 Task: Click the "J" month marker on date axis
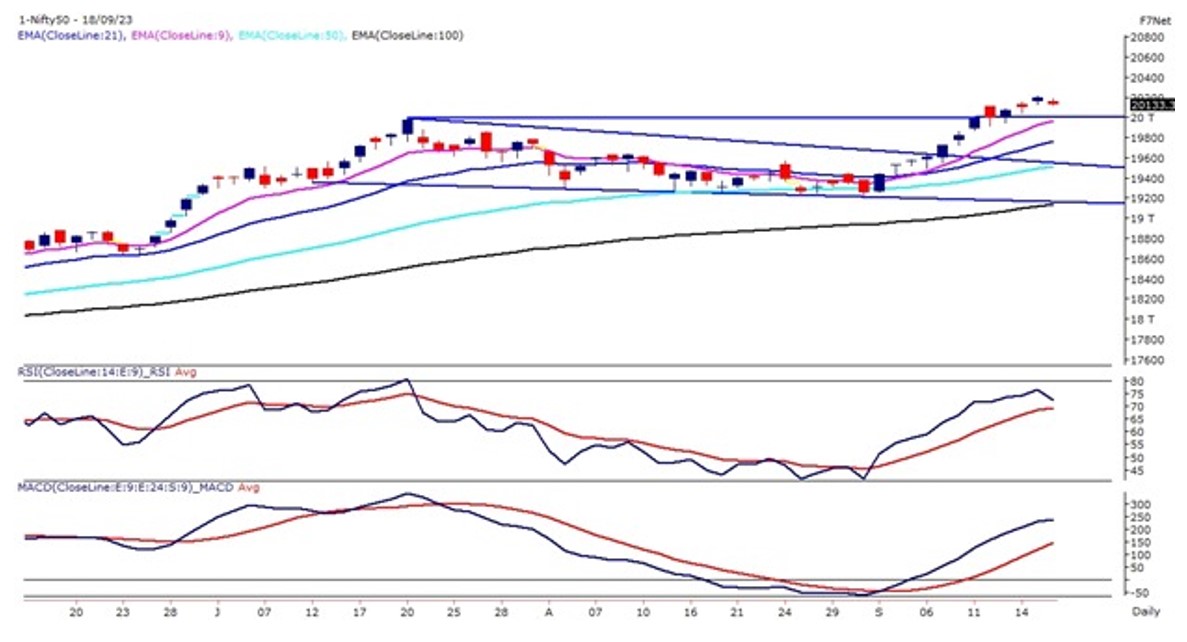tap(217, 612)
